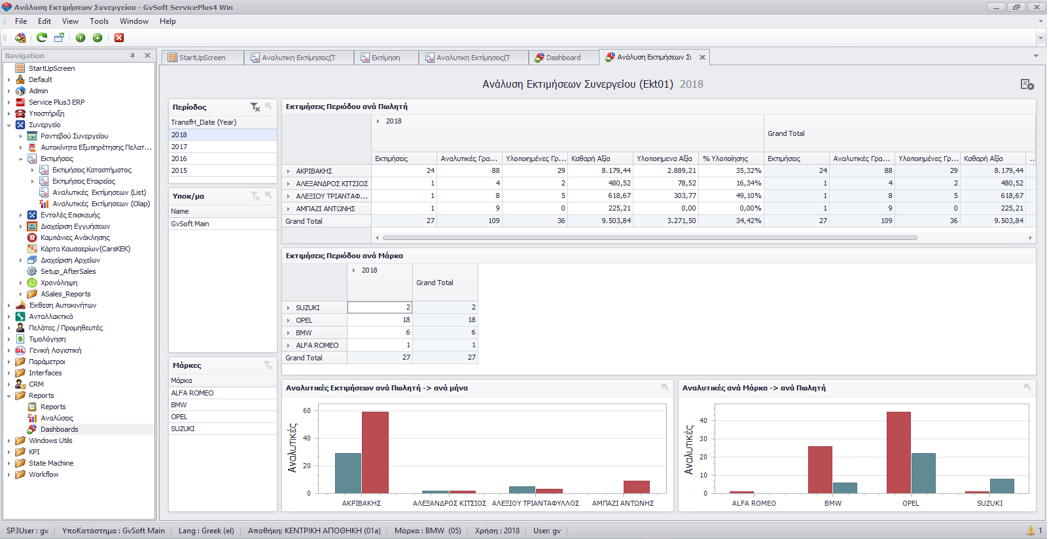Pin the Navigation panel
The height and width of the screenshot is (539, 1048).
(133, 56)
